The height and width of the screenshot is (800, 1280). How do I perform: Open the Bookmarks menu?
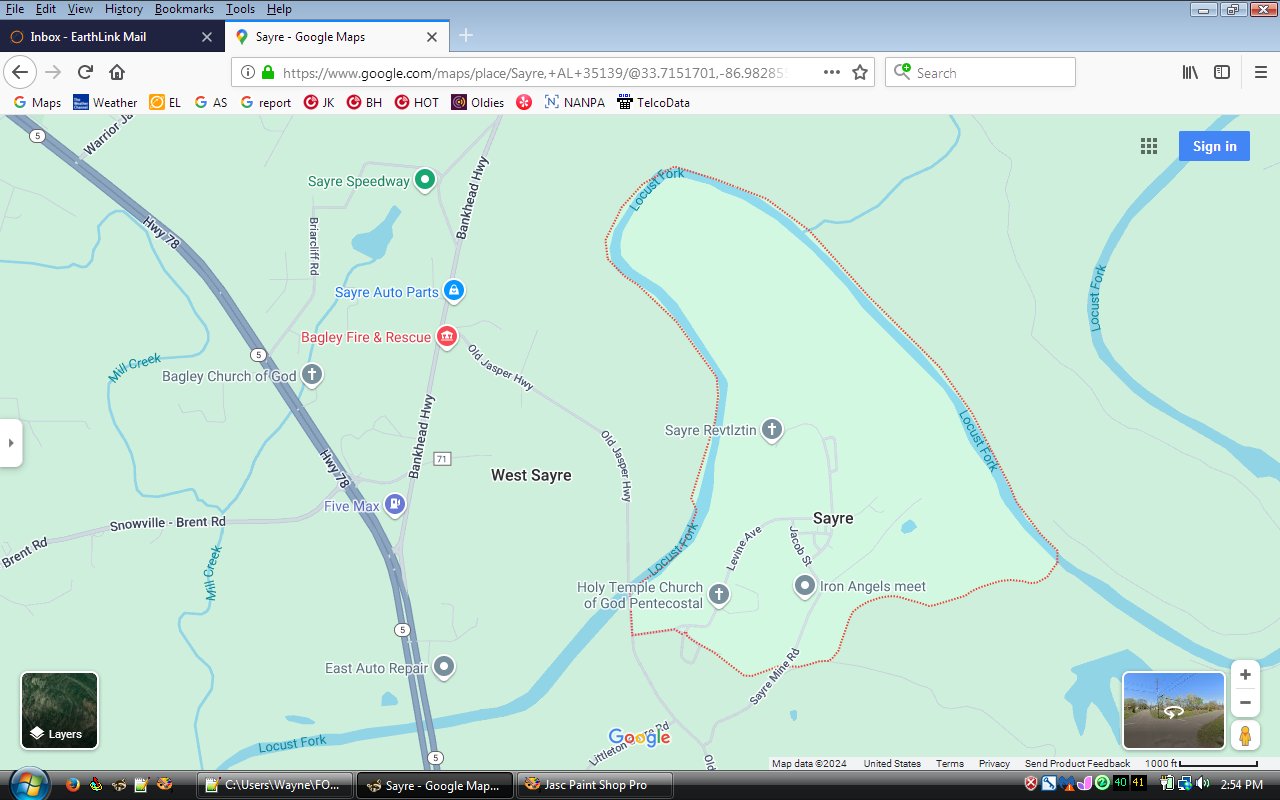pyautogui.click(x=184, y=9)
